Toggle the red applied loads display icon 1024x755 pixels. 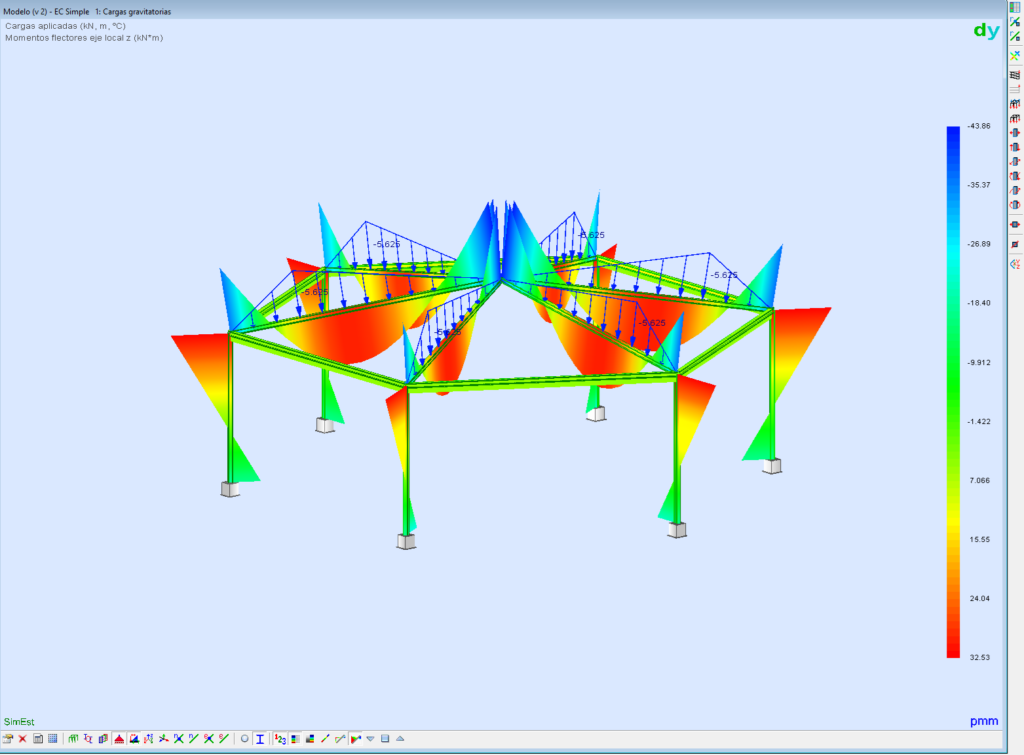point(119,739)
